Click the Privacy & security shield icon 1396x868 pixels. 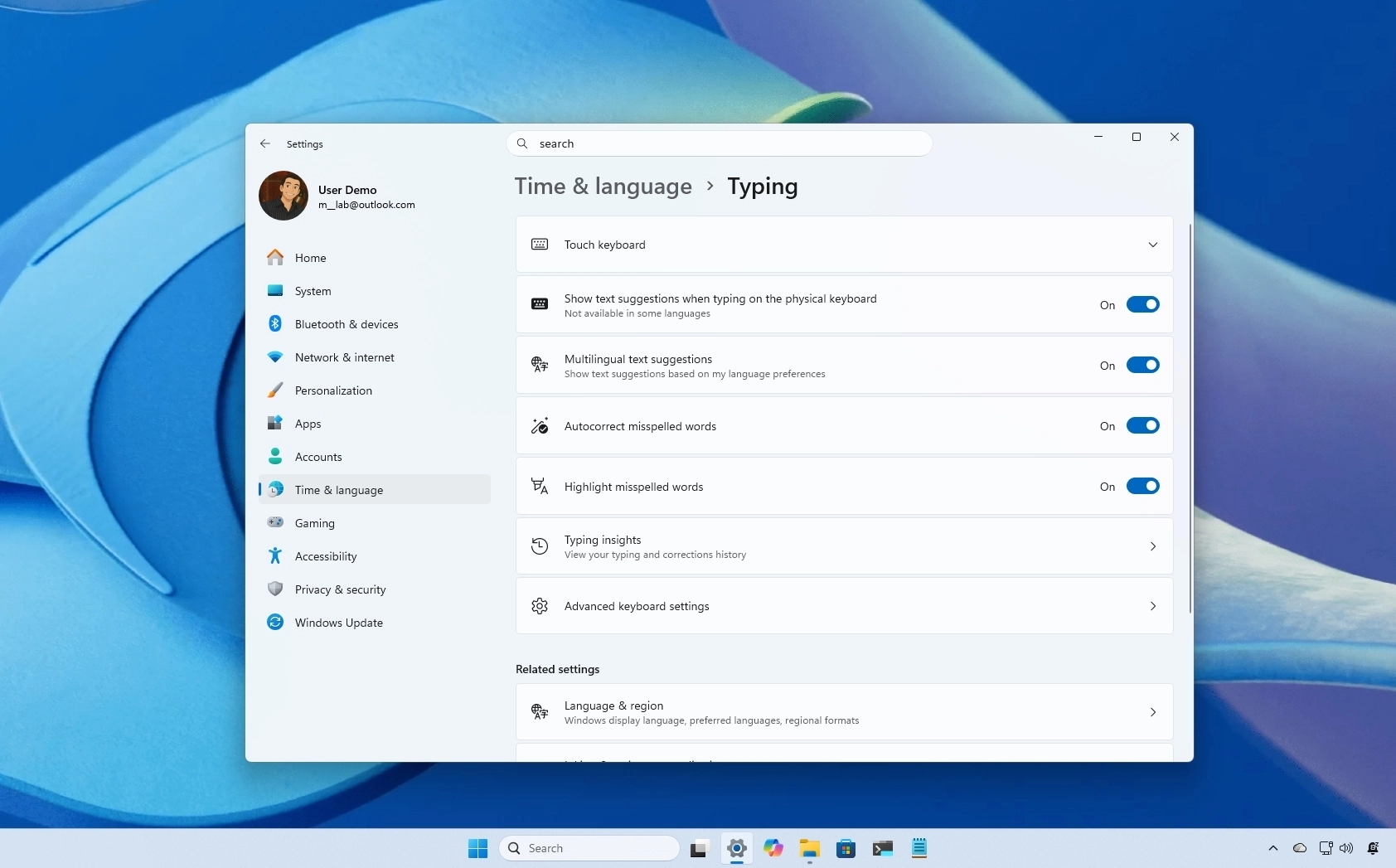pyautogui.click(x=275, y=589)
